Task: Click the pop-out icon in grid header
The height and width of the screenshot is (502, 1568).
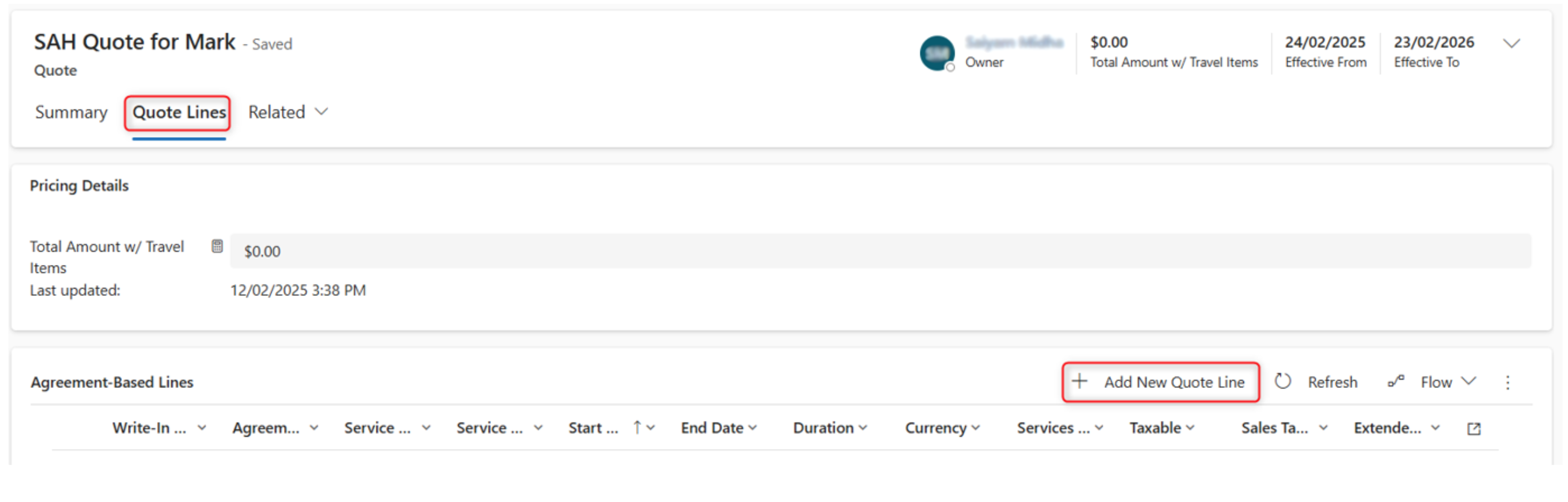Action: pyautogui.click(x=1473, y=429)
